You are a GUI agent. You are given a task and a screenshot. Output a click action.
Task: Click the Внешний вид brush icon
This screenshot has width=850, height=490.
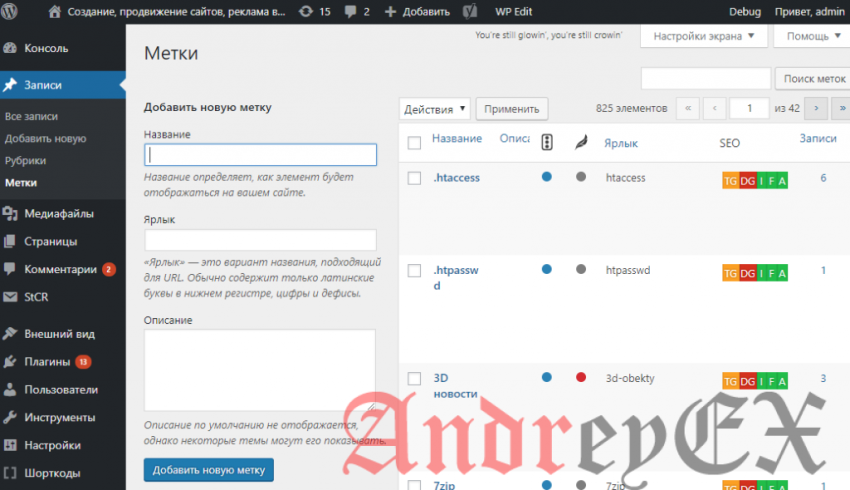click(10, 334)
